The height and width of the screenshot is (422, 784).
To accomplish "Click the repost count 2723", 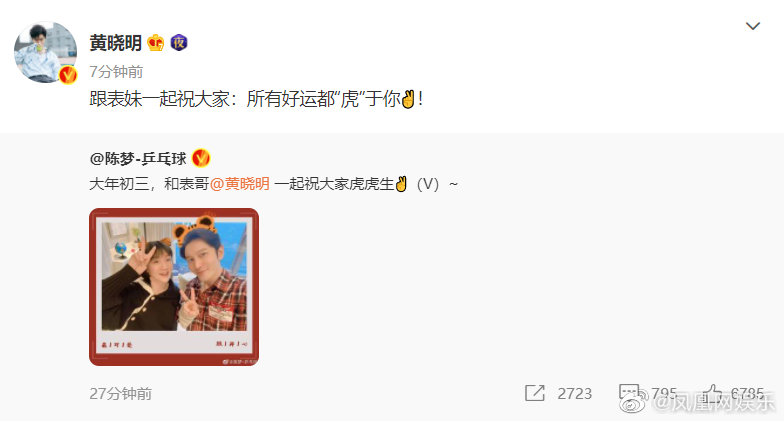I will 574,394.
